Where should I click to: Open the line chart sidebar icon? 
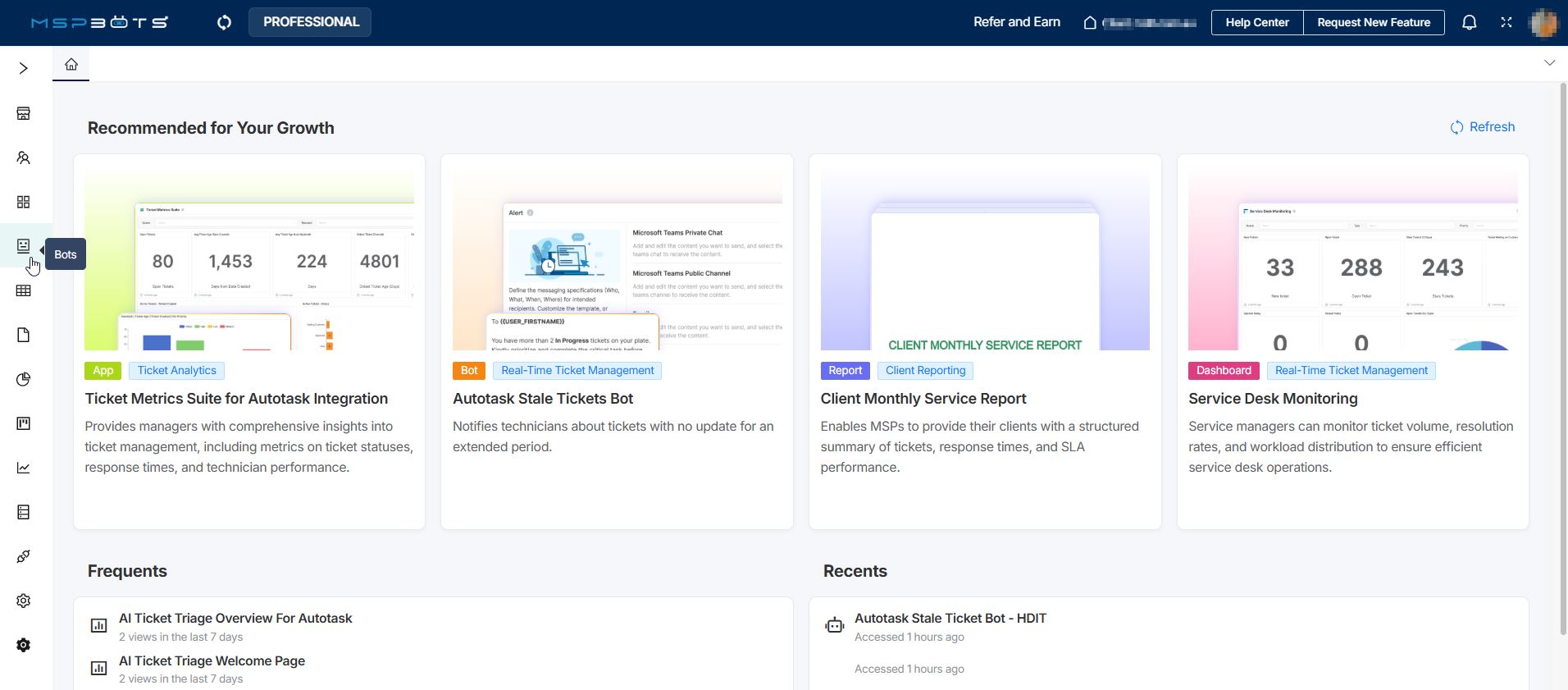[x=24, y=468]
